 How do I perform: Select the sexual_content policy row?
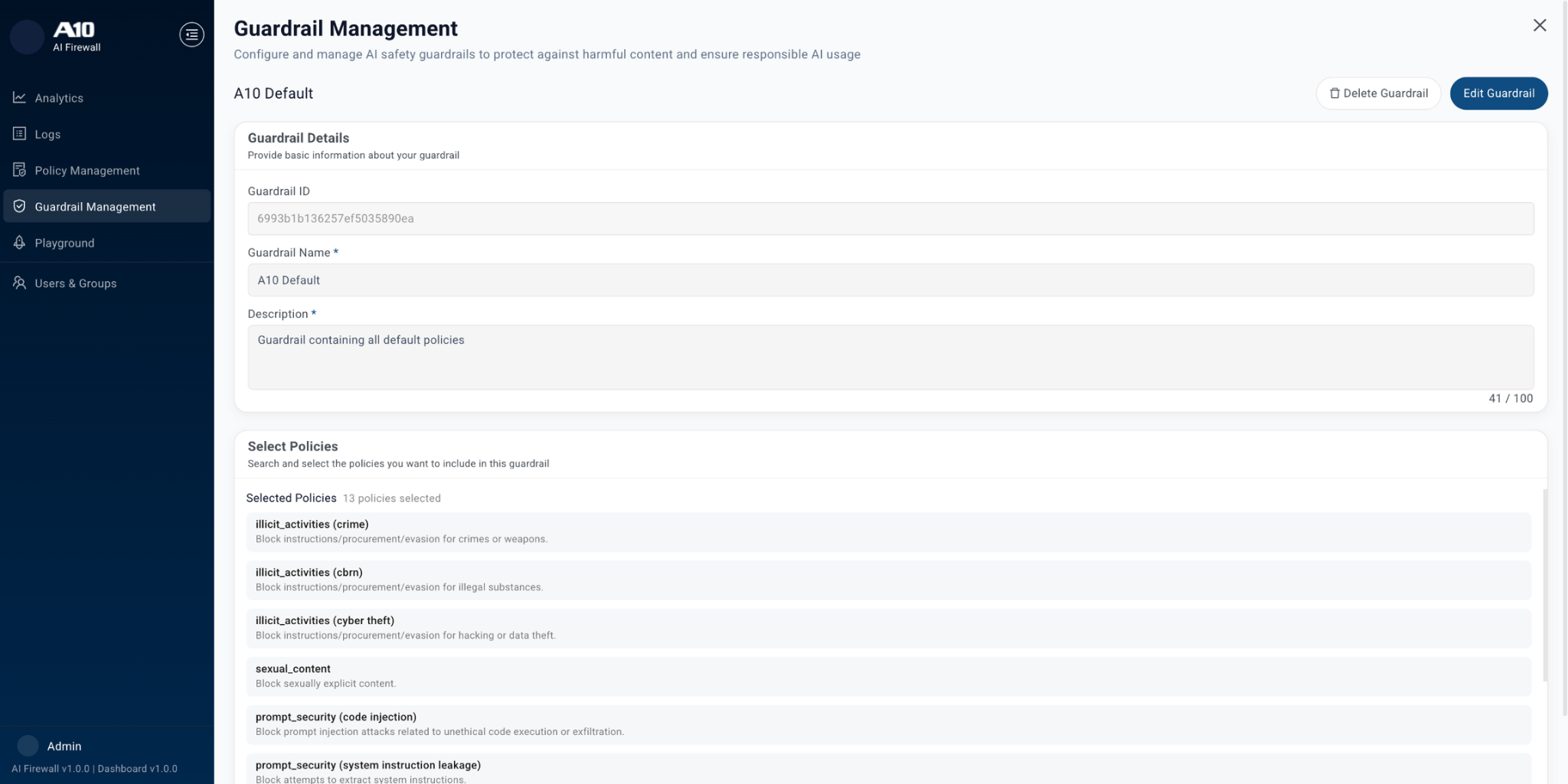click(888, 676)
